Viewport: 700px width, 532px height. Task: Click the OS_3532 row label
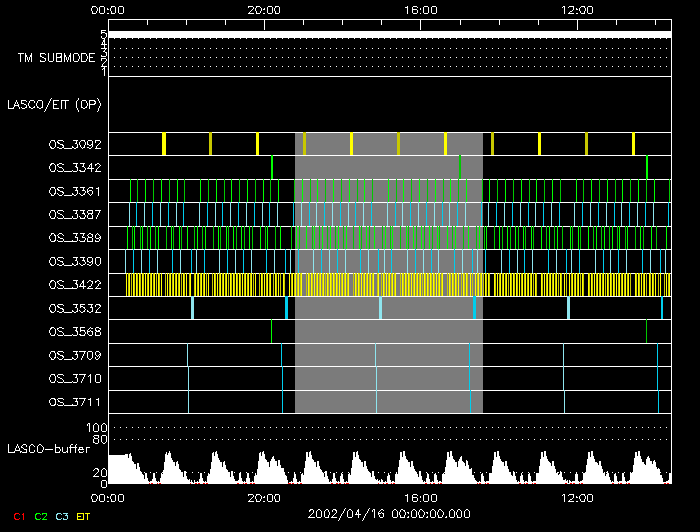[74, 308]
